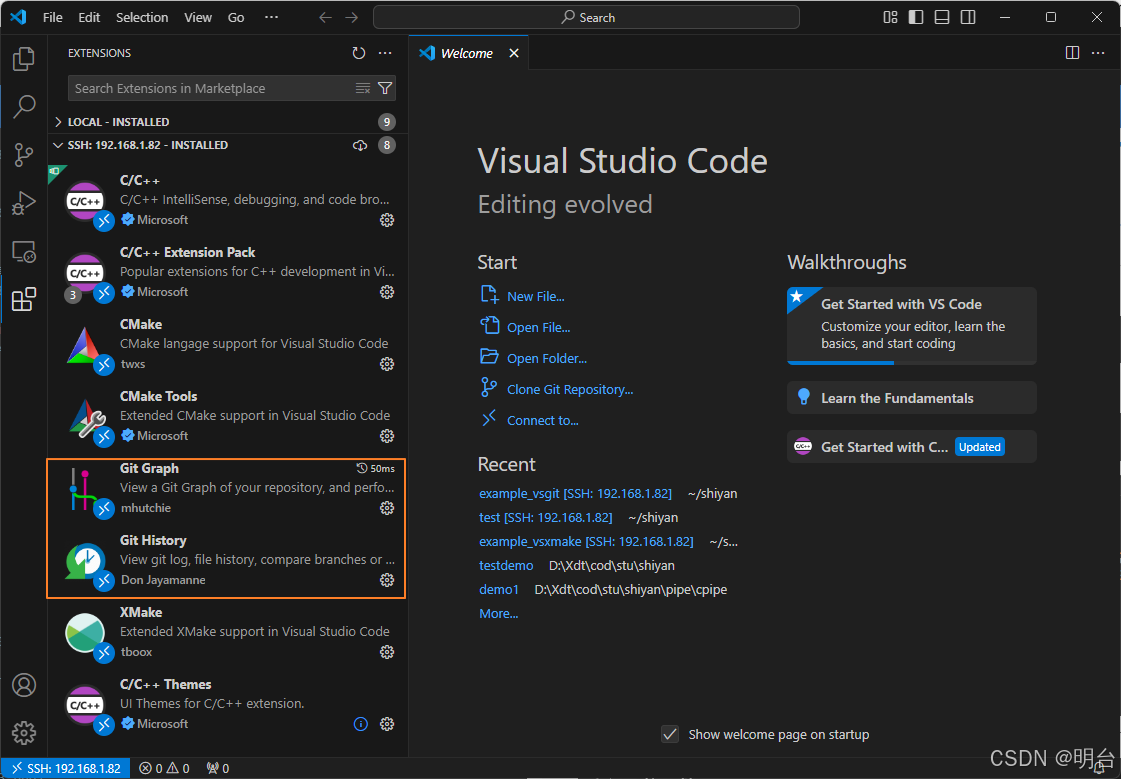1121x779 pixels.
Task: Open recent test SSH workspace
Action: (545, 517)
